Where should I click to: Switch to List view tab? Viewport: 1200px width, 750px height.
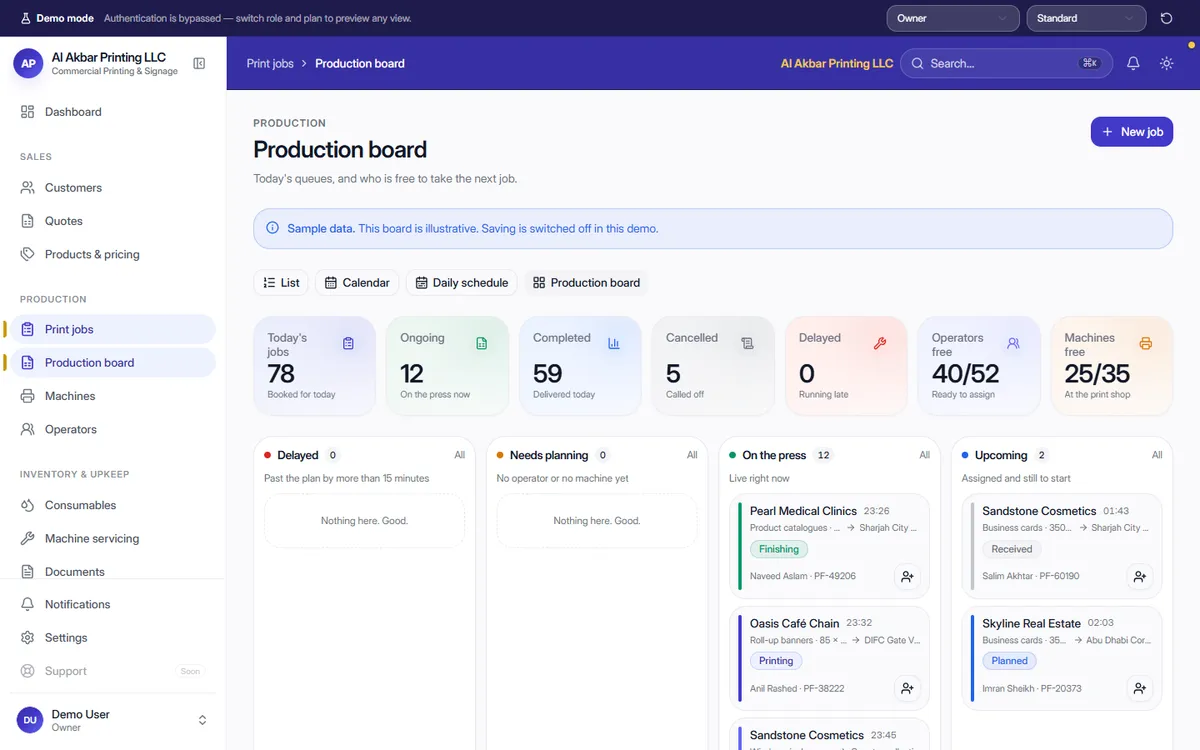coord(281,283)
